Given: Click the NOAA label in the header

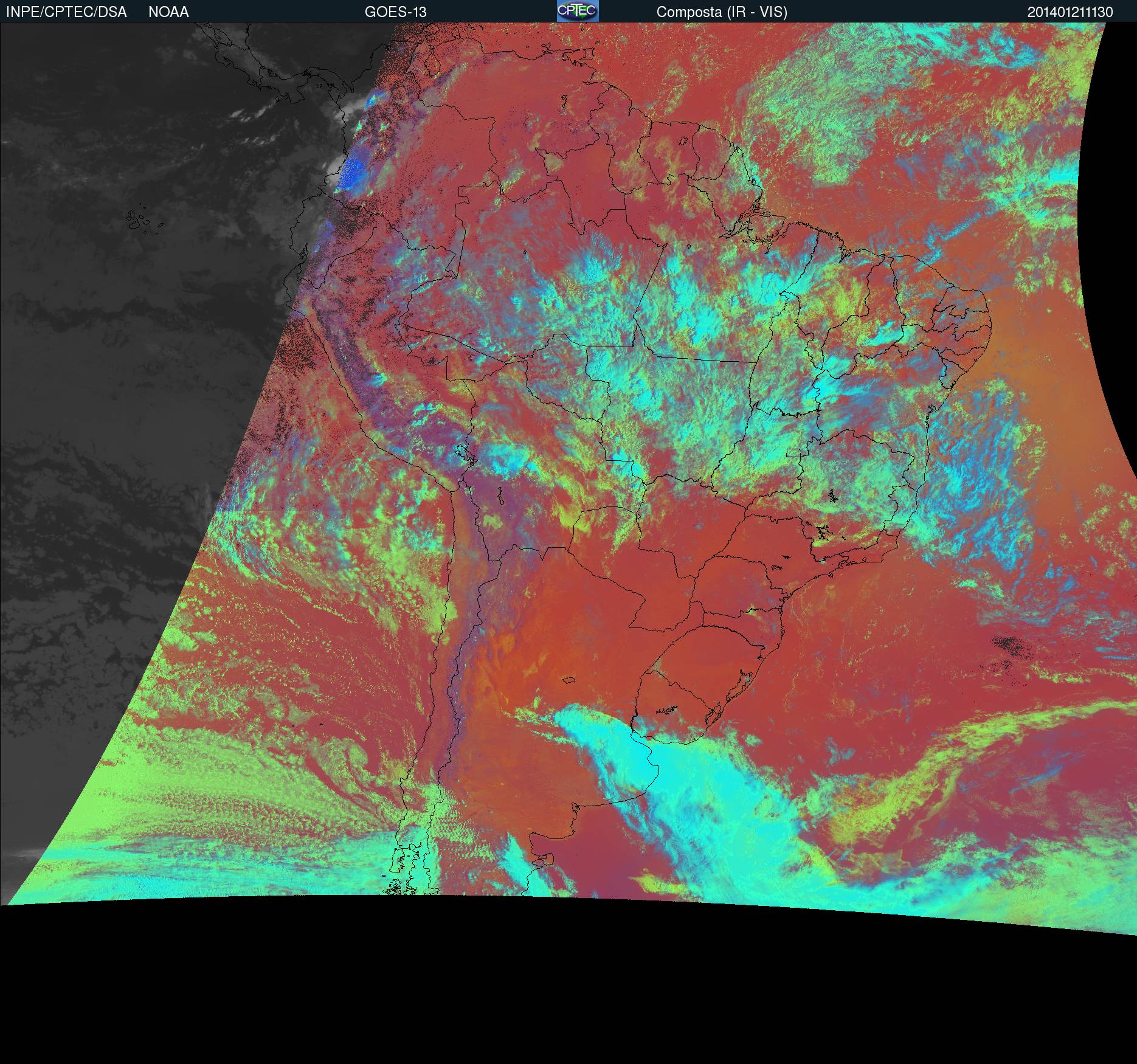Looking at the screenshot, I should (x=168, y=12).
